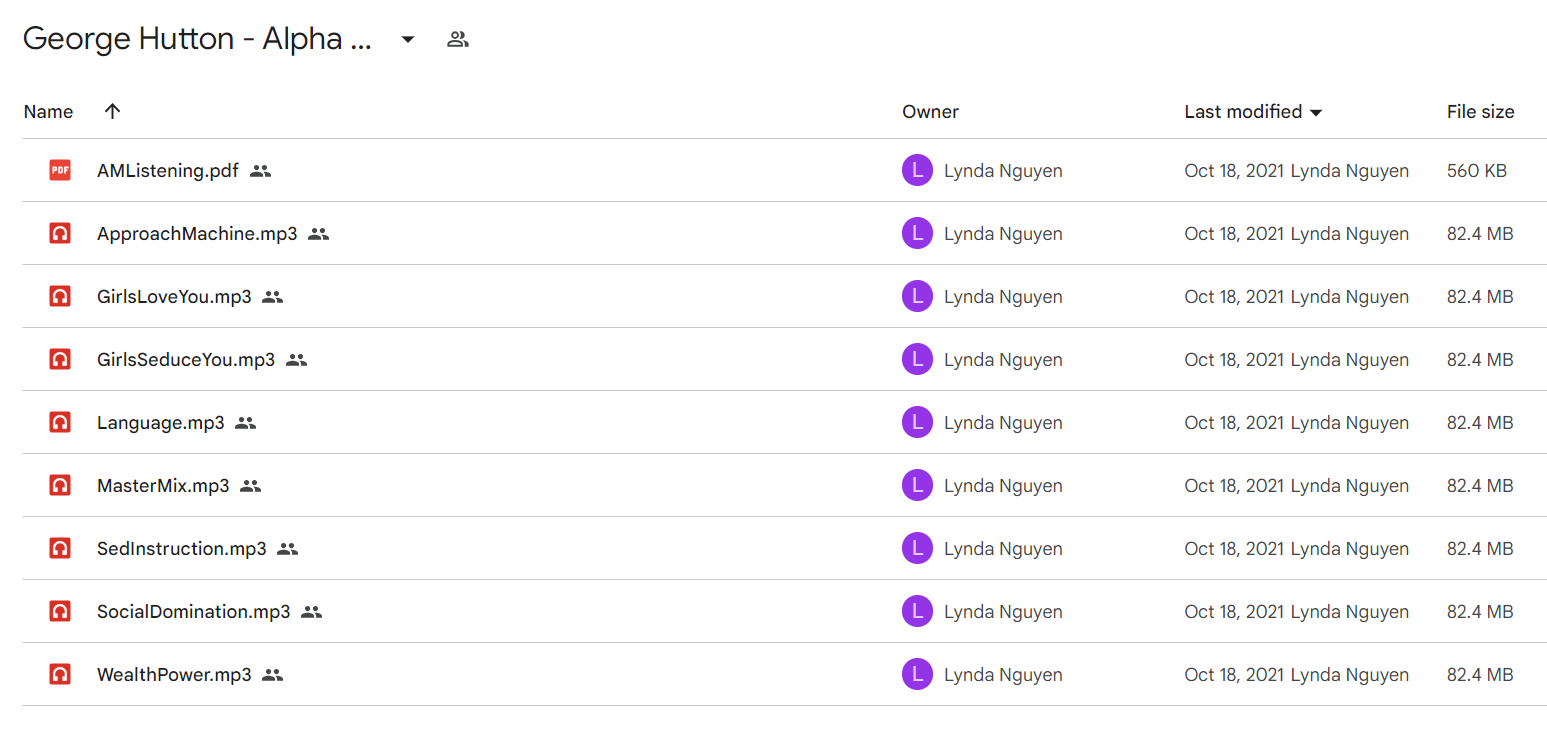Select the GirlsSeduceYou.mp3 file name

186,360
